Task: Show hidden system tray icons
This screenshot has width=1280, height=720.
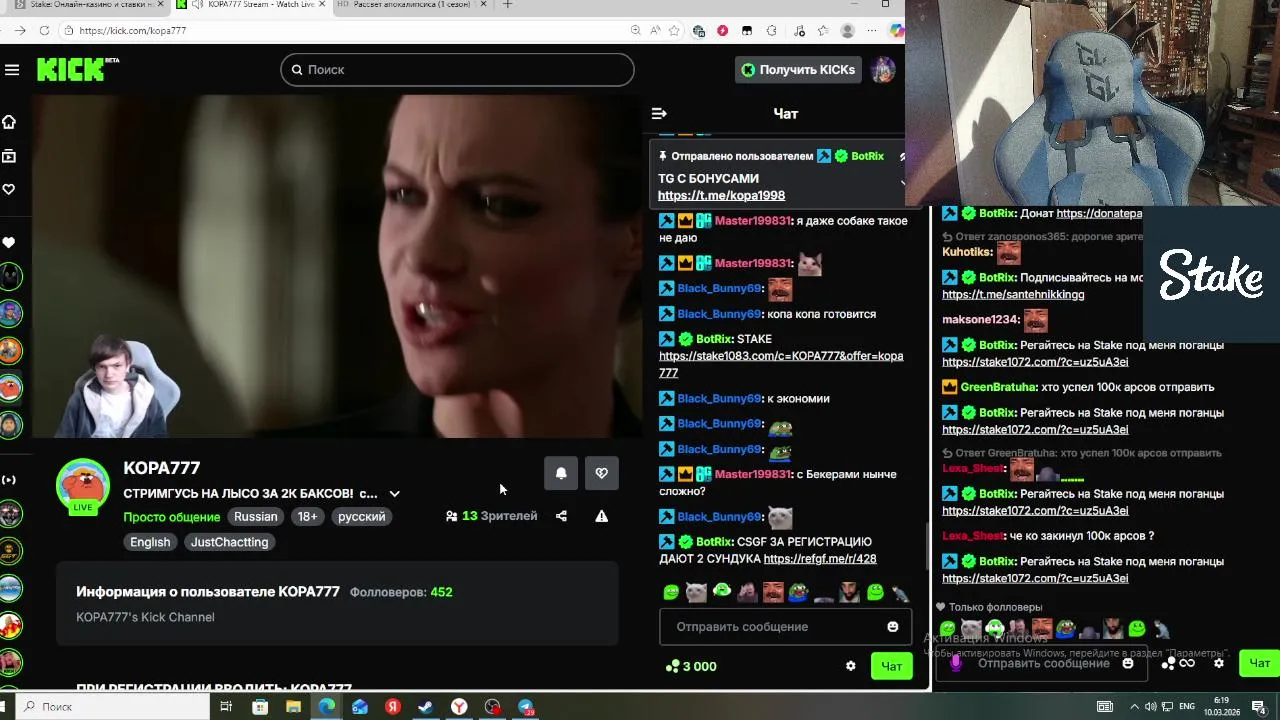Action: tap(1133, 707)
